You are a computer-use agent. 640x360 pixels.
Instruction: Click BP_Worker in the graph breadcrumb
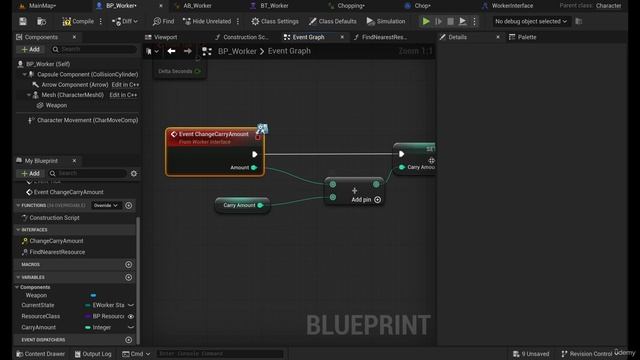237,51
